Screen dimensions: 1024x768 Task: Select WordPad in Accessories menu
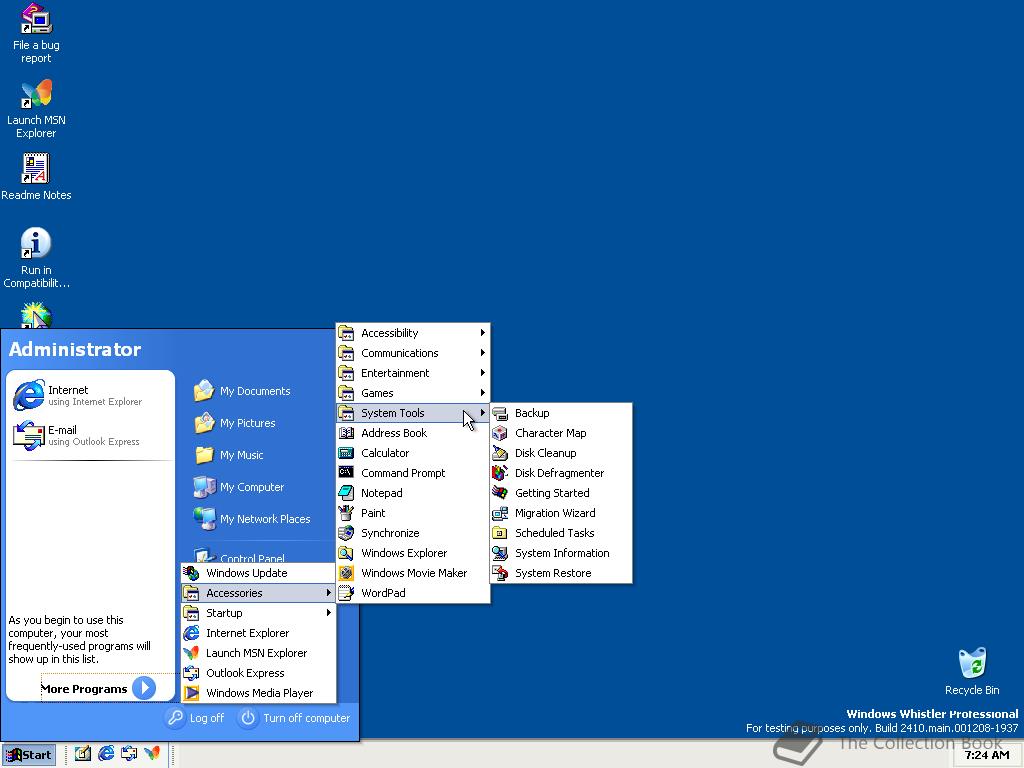tap(413, 593)
